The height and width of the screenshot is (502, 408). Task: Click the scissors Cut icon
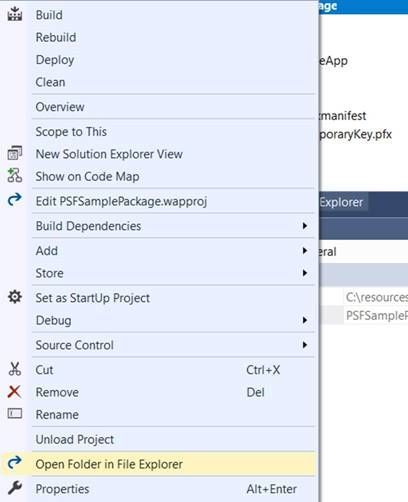(15, 369)
